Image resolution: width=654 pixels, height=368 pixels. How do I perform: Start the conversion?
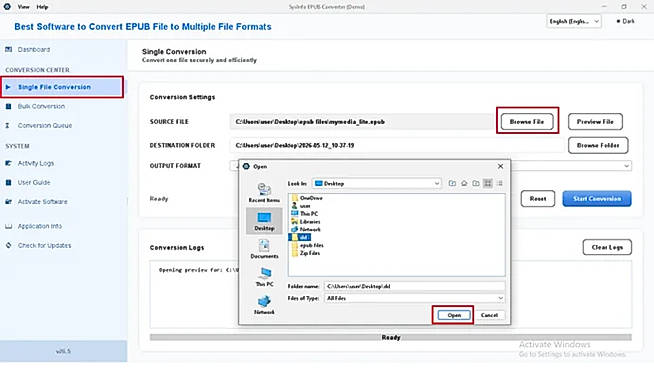(x=597, y=199)
